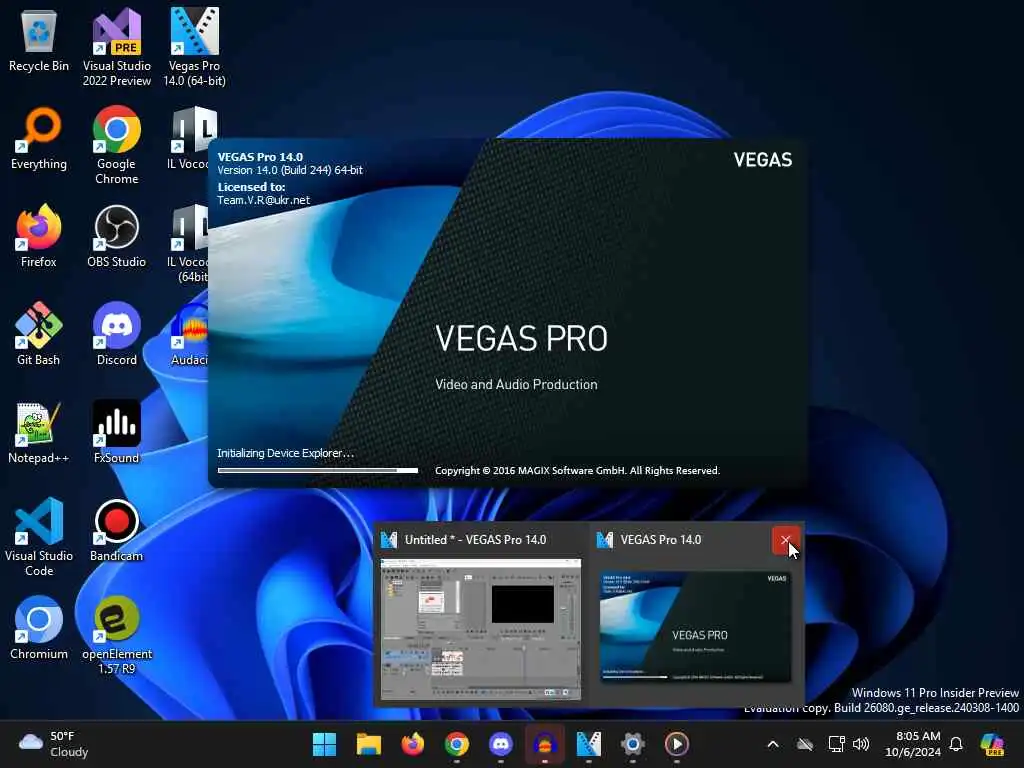This screenshot has width=1024, height=768.
Task: Click the MAGIX copyright notice text
Action: click(577, 470)
